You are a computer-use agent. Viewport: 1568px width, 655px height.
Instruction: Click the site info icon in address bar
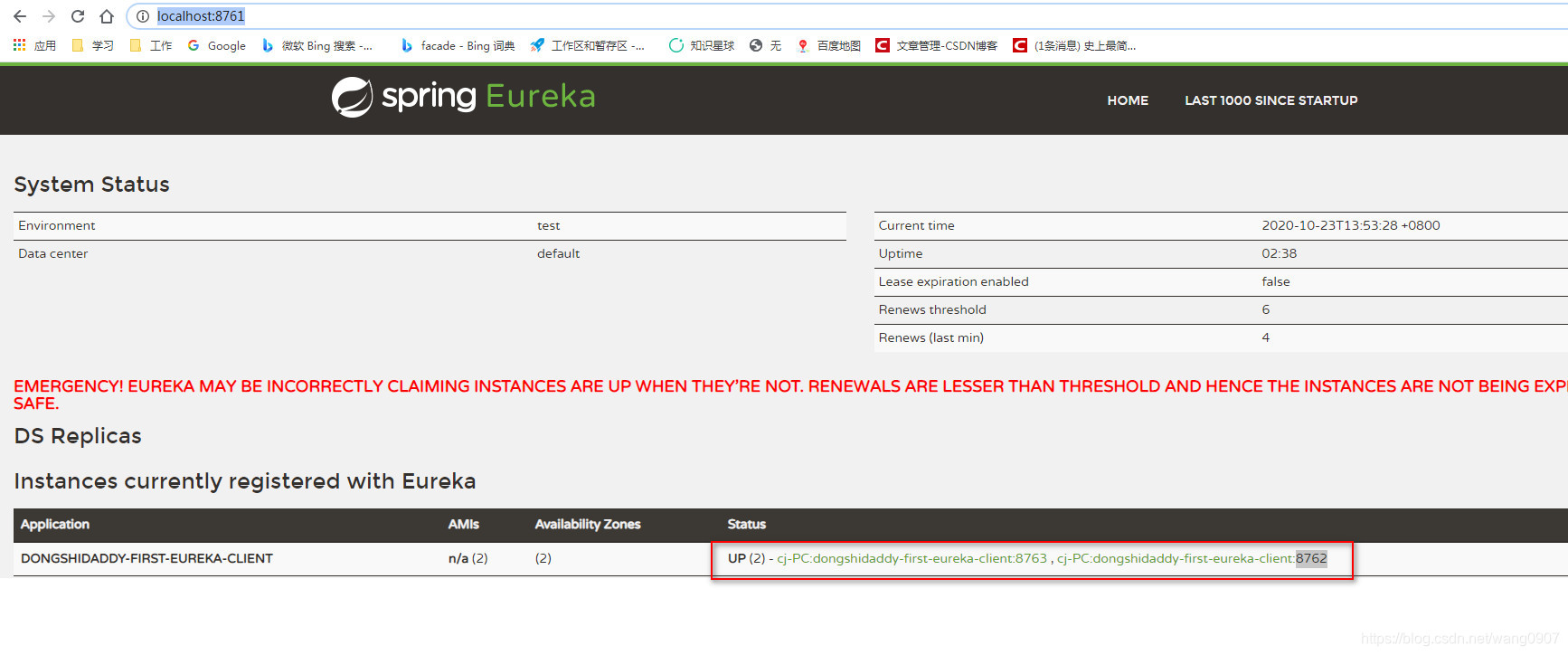point(143,16)
